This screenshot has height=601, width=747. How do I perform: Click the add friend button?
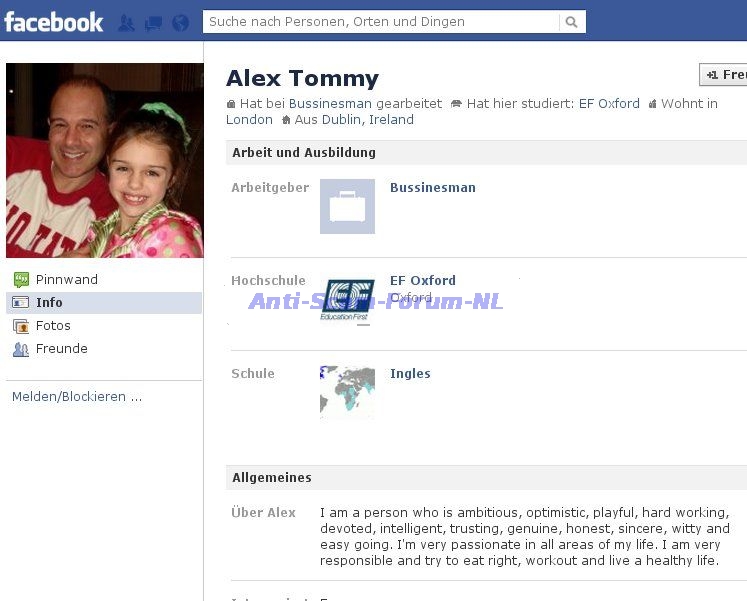coord(723,75)
